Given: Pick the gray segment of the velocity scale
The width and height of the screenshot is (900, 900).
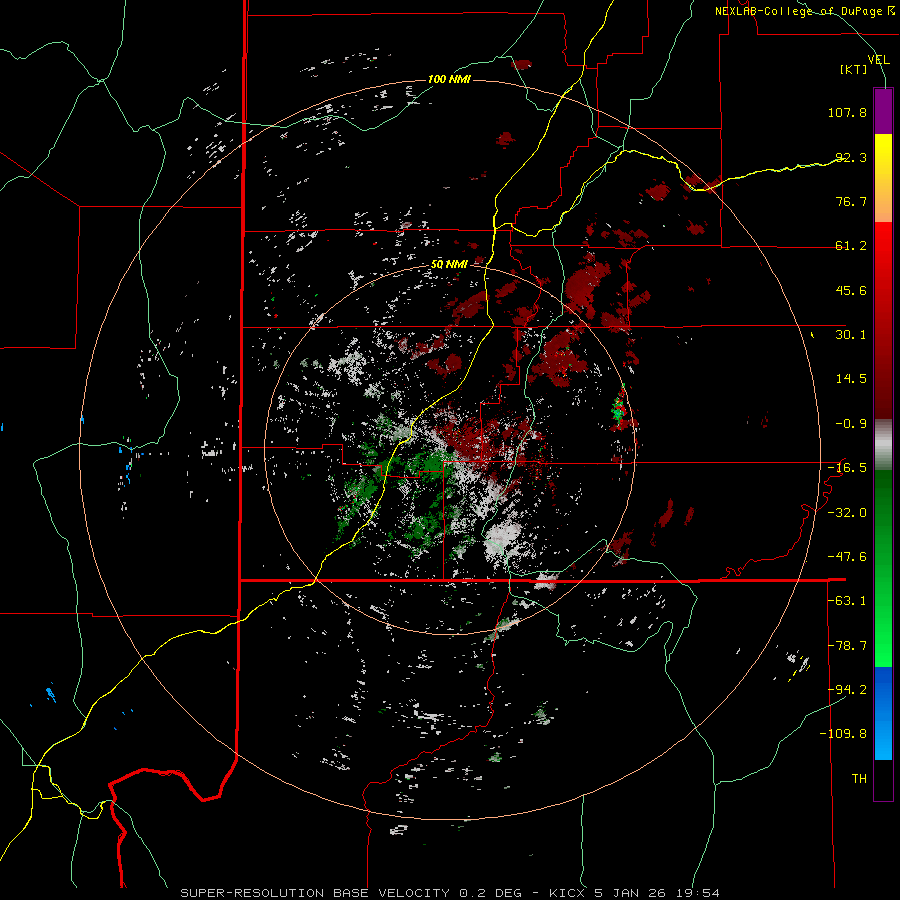Looking at the screenshot, I should [883, 444].
